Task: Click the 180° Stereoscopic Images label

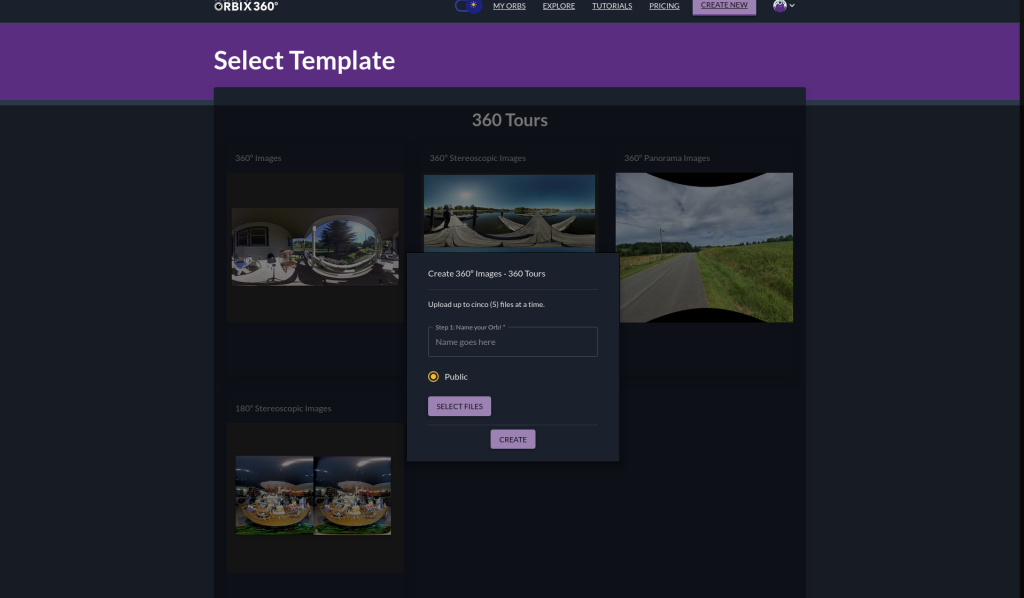Action: click(x=283, y=409)
